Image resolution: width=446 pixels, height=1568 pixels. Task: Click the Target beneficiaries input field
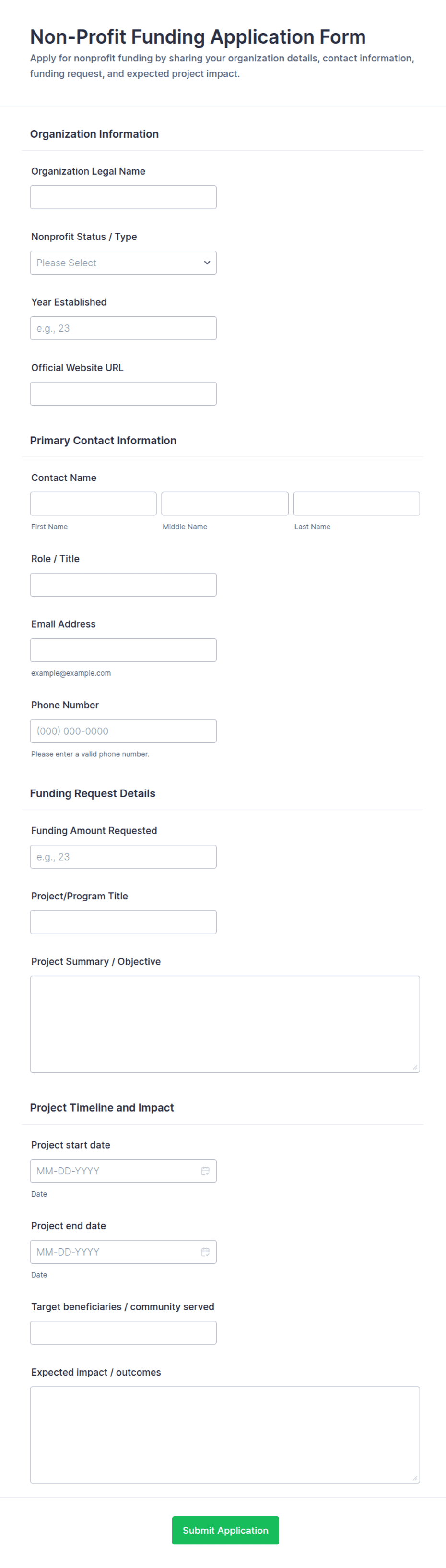coord(123,1332)
